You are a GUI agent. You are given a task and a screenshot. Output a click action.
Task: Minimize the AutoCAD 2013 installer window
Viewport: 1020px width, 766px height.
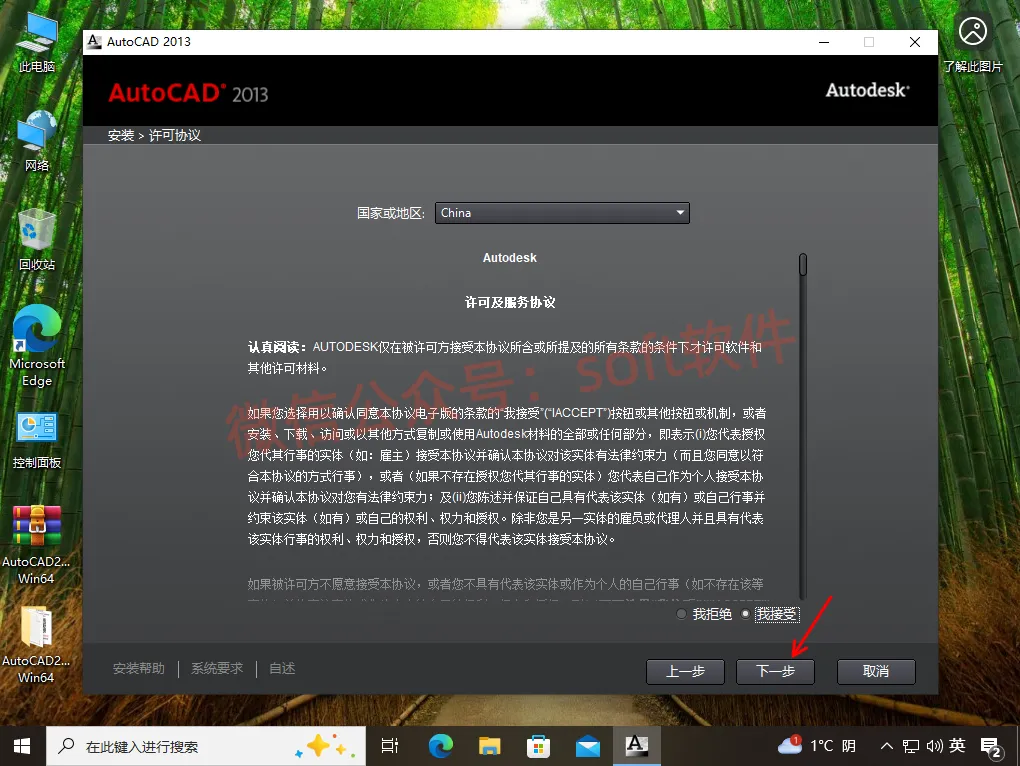click(x=824, y=42)
